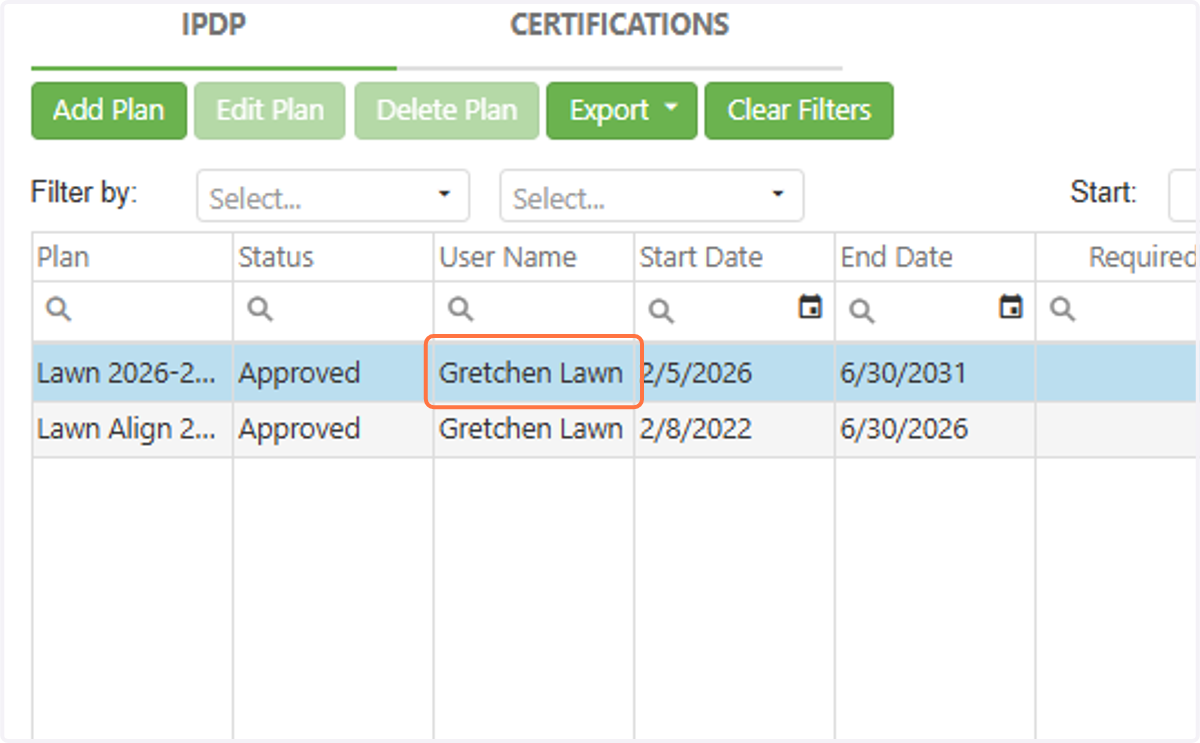Click the 6/30/2026 end date cell
1200x743 pixels.
tap(935, 429)
